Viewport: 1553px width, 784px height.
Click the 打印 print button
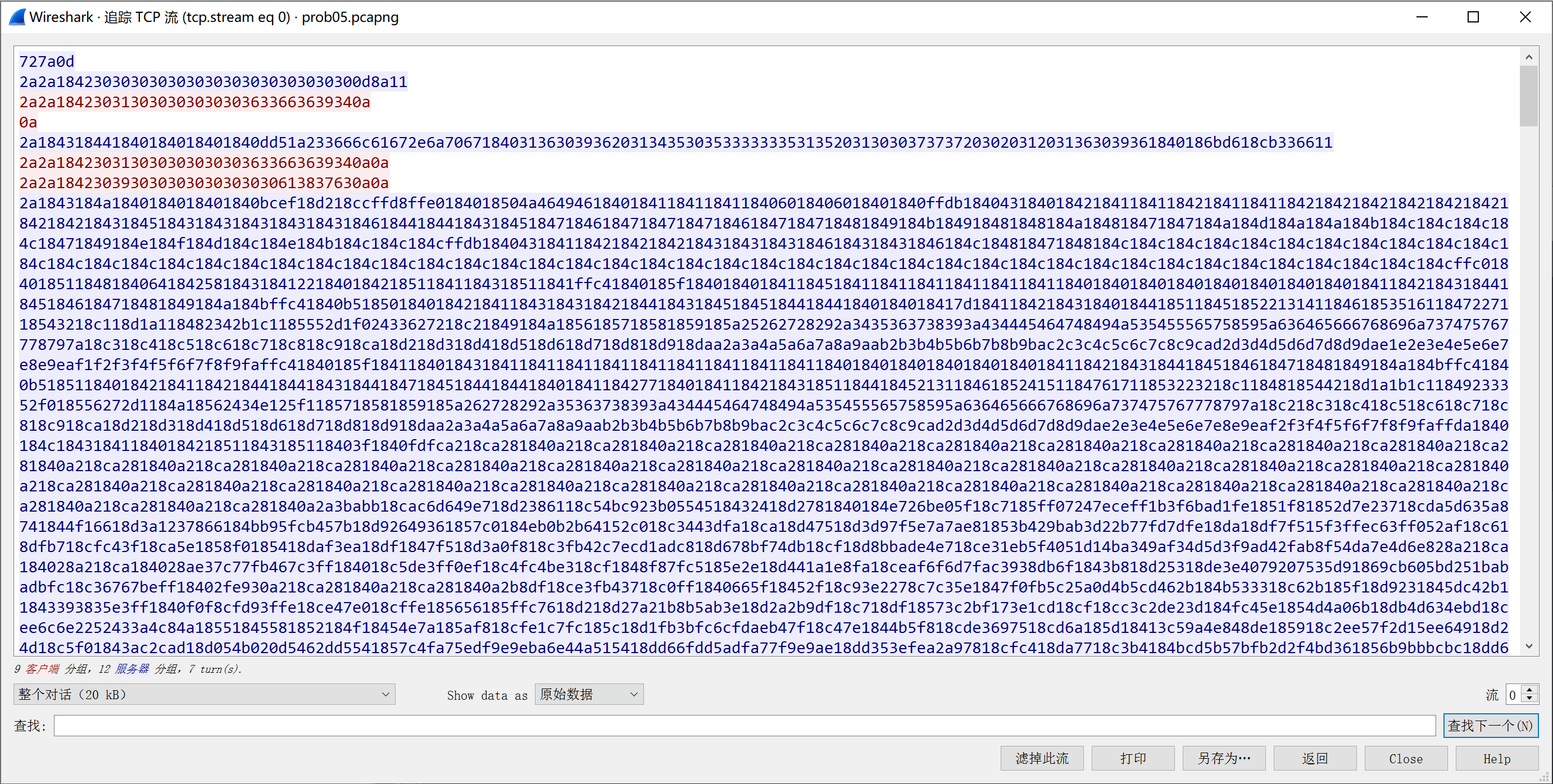pos(1133,758)
